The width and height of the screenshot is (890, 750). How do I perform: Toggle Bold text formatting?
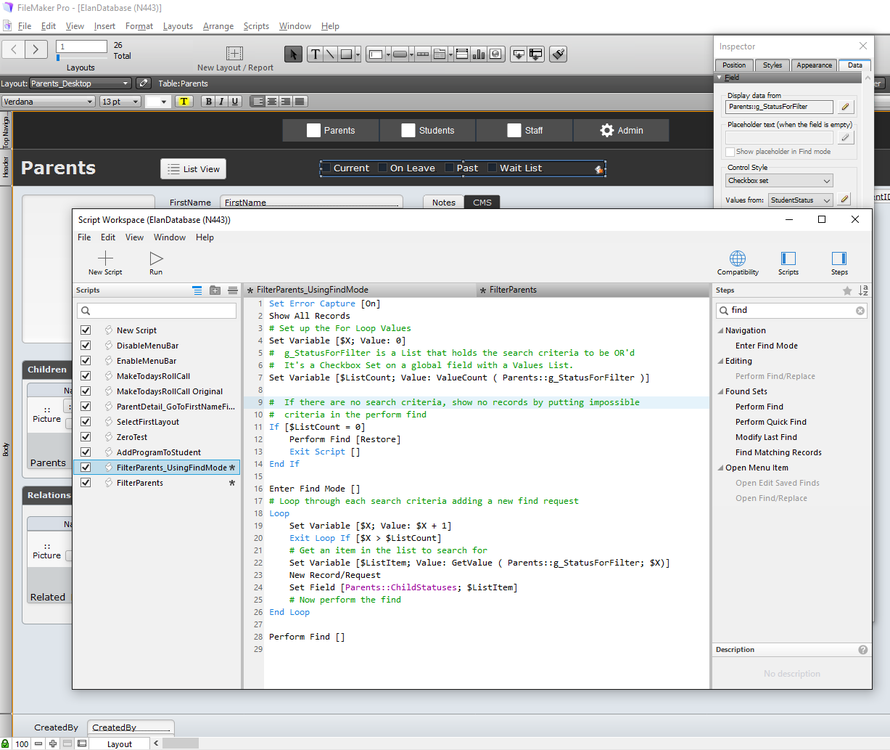click(x=208, y=102)
